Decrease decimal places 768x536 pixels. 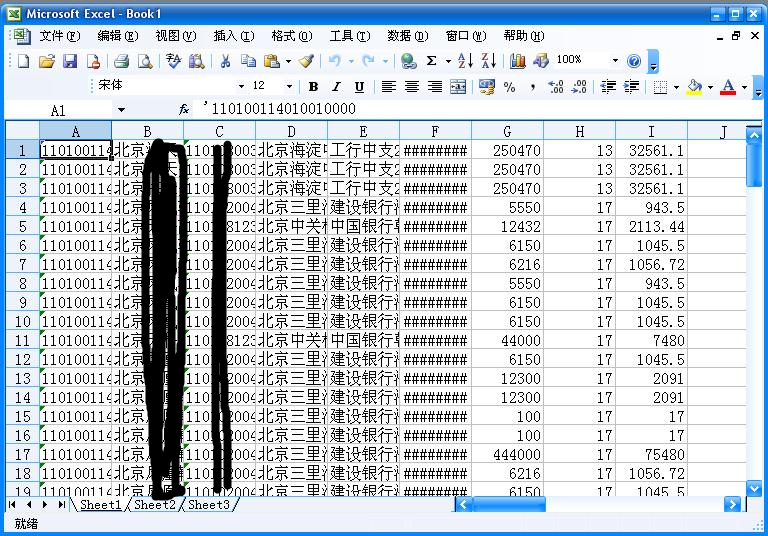tap(579, 87)
